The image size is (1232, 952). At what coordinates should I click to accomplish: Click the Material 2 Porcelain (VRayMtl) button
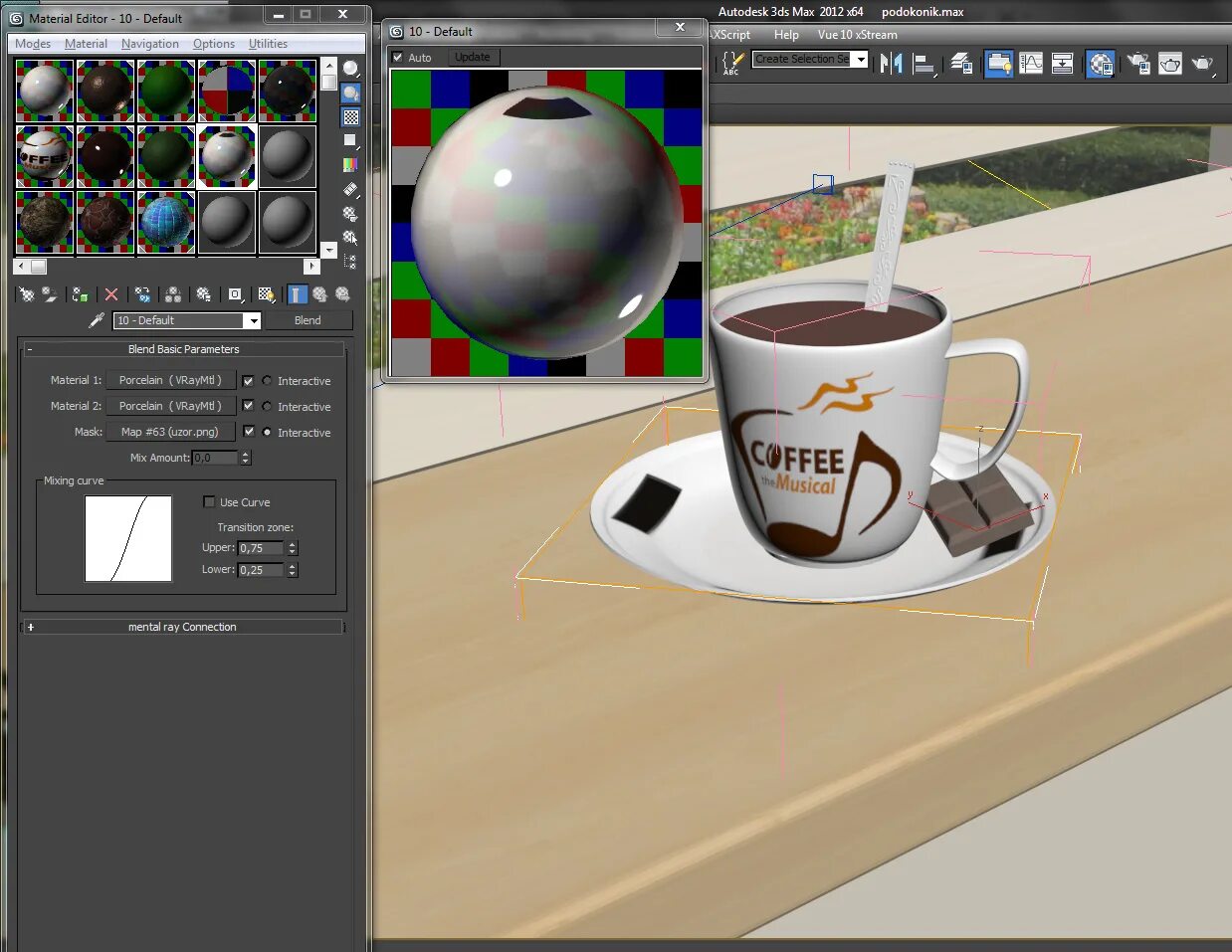point(170,406)
